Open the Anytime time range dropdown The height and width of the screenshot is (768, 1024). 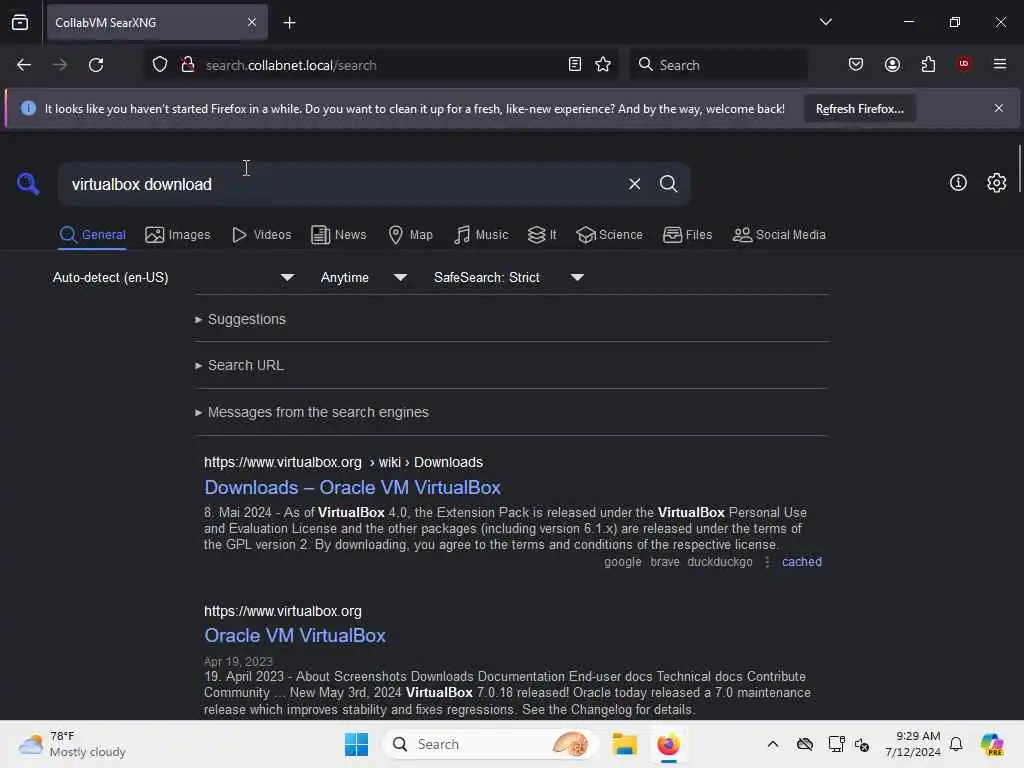tap(364, 278)
